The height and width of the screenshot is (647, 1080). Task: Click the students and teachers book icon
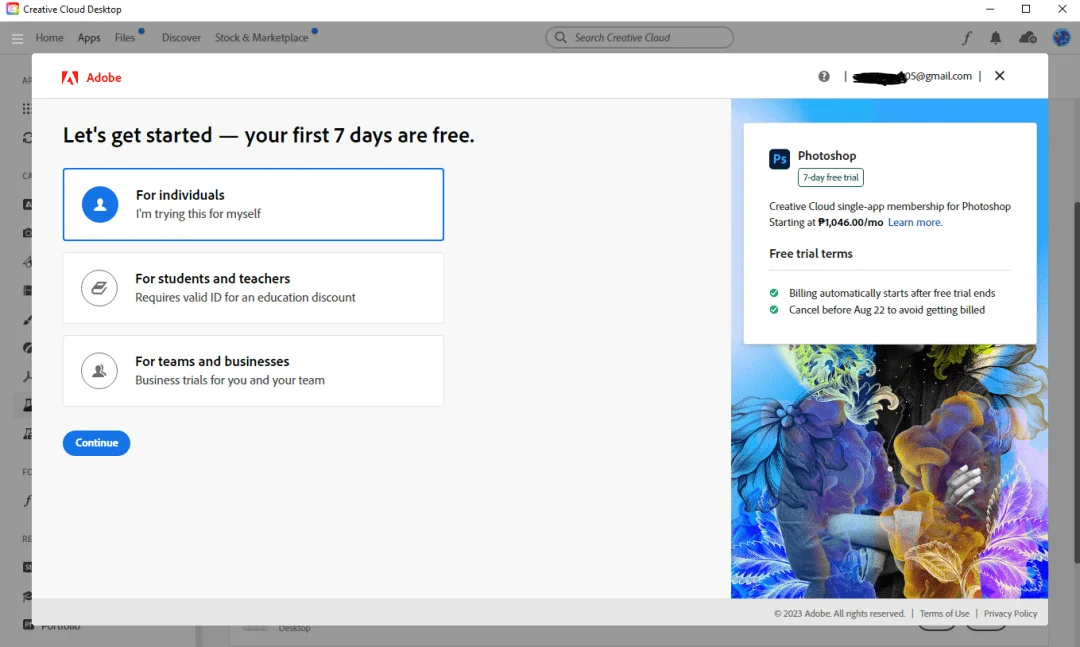coord(99,288)
